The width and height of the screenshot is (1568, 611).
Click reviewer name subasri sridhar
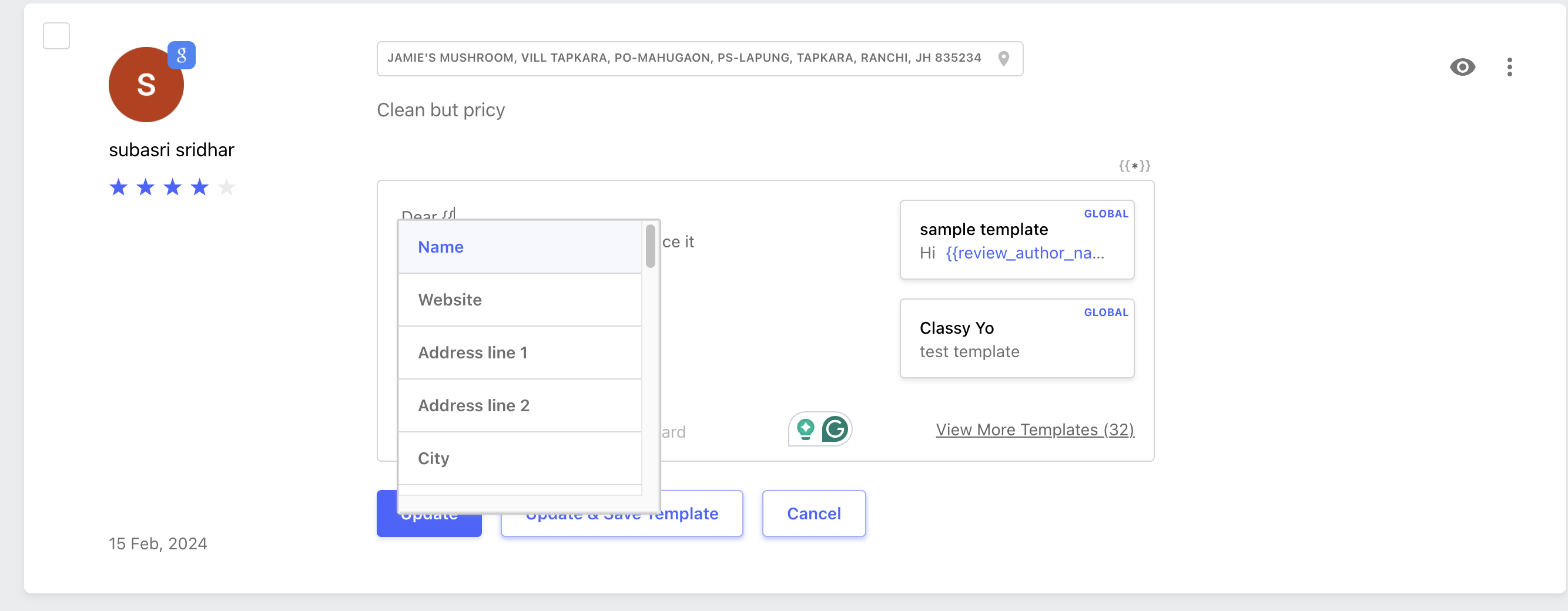pos(172,150)
